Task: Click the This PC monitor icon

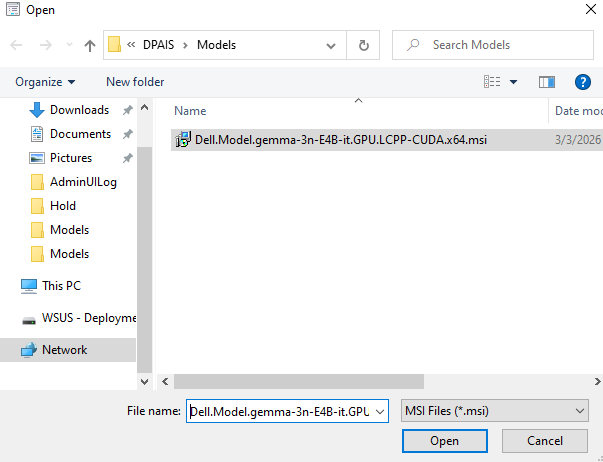Action: pyautogui.click(x=29, y=286)
